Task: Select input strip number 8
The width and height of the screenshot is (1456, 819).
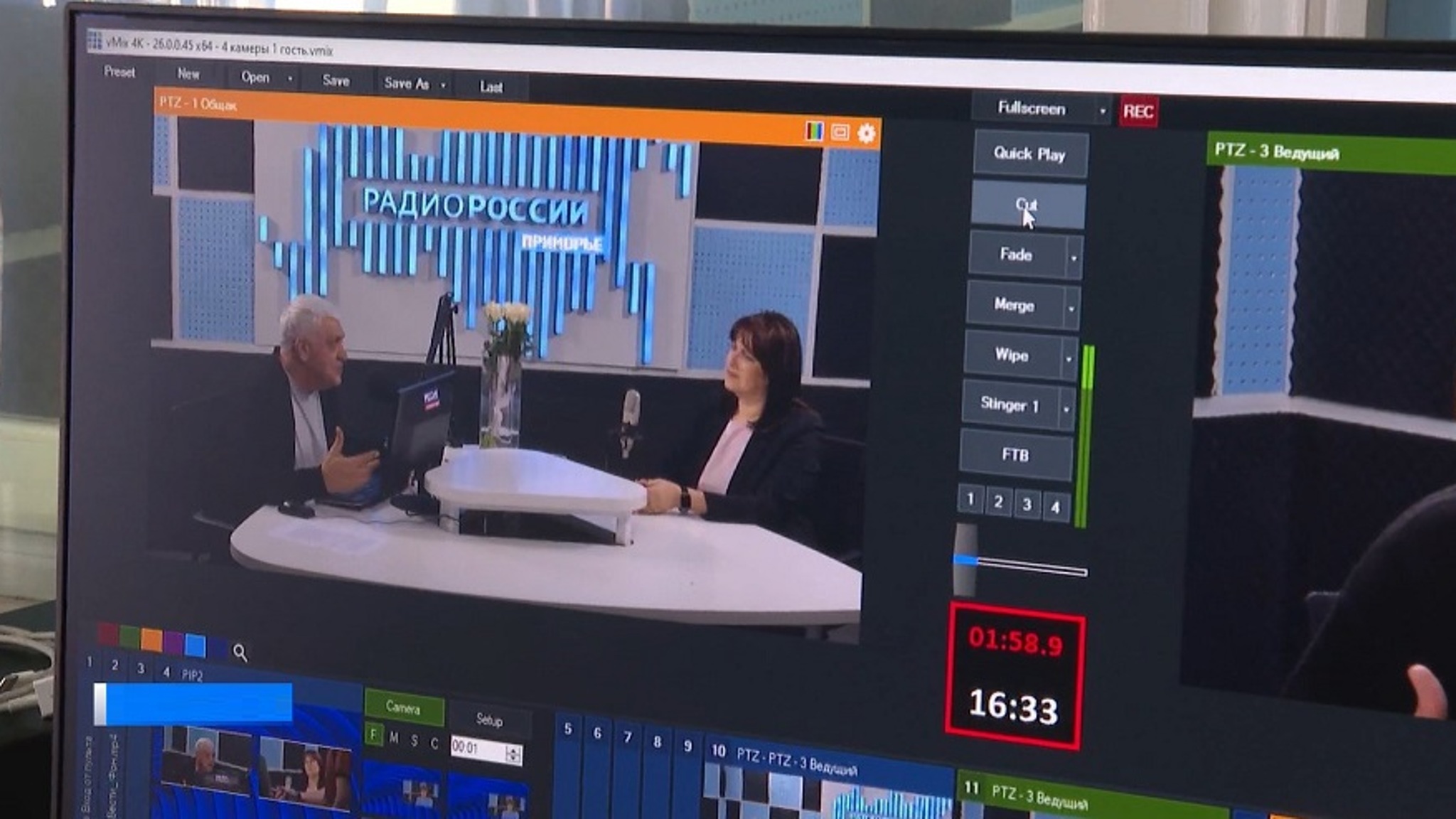Action: (657, 742)
